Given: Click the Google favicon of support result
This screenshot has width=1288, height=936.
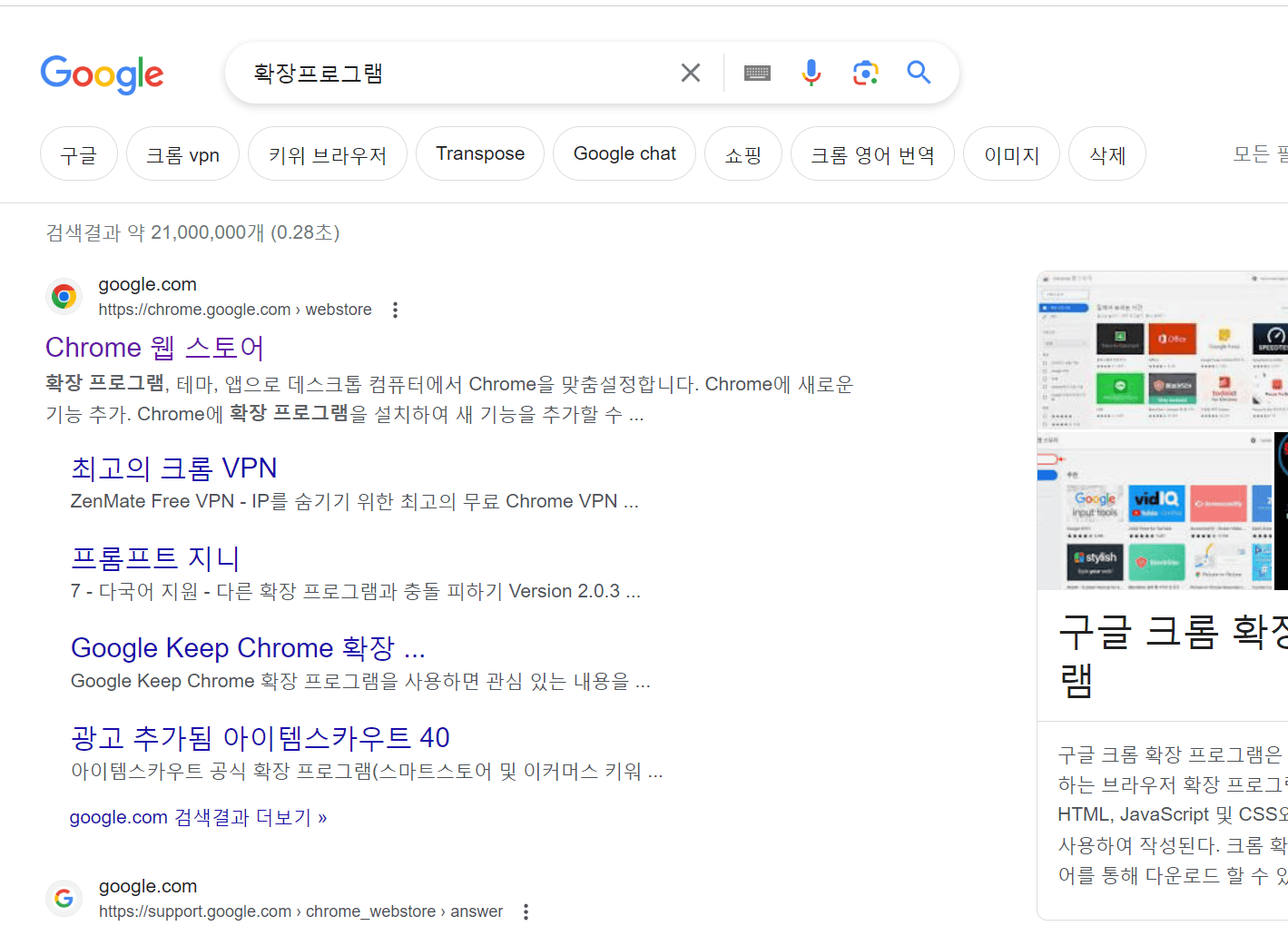Looking at the screenshot, I should pyautogui.click(x=64, y=898).
